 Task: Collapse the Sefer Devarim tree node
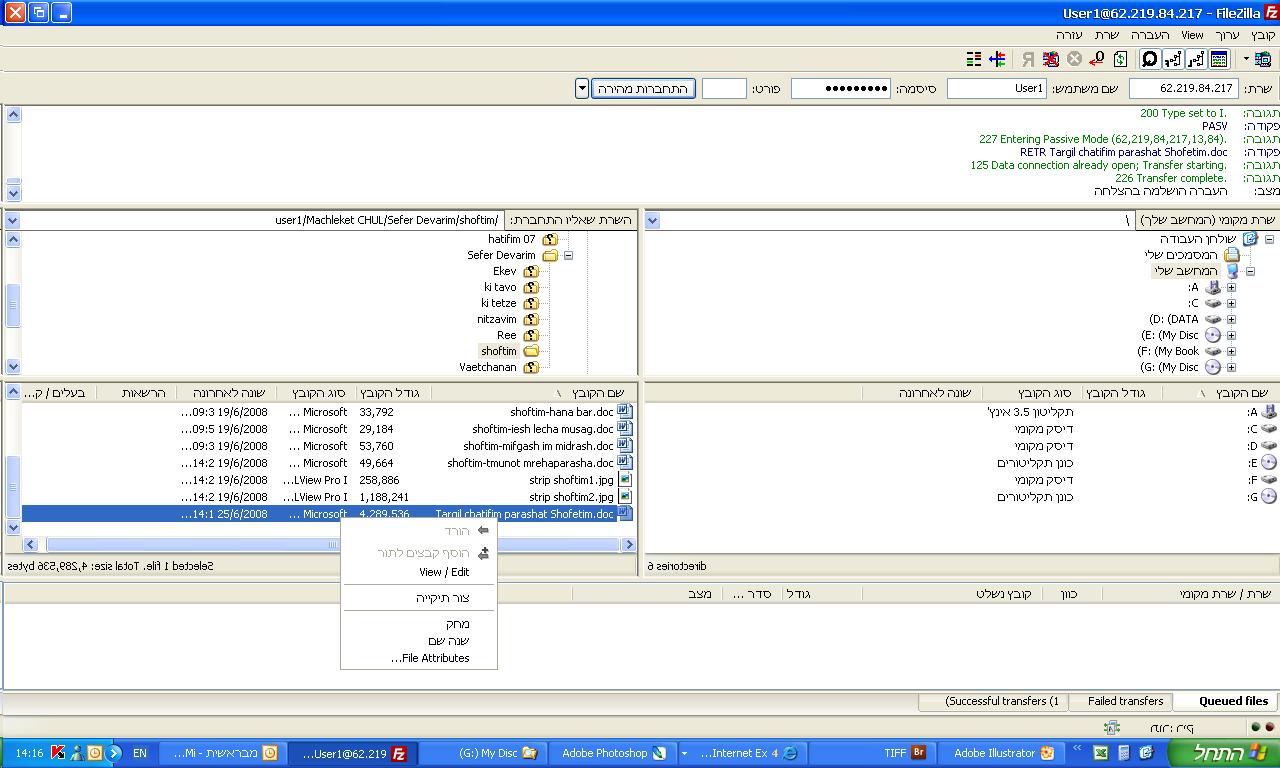coord(568,255)
